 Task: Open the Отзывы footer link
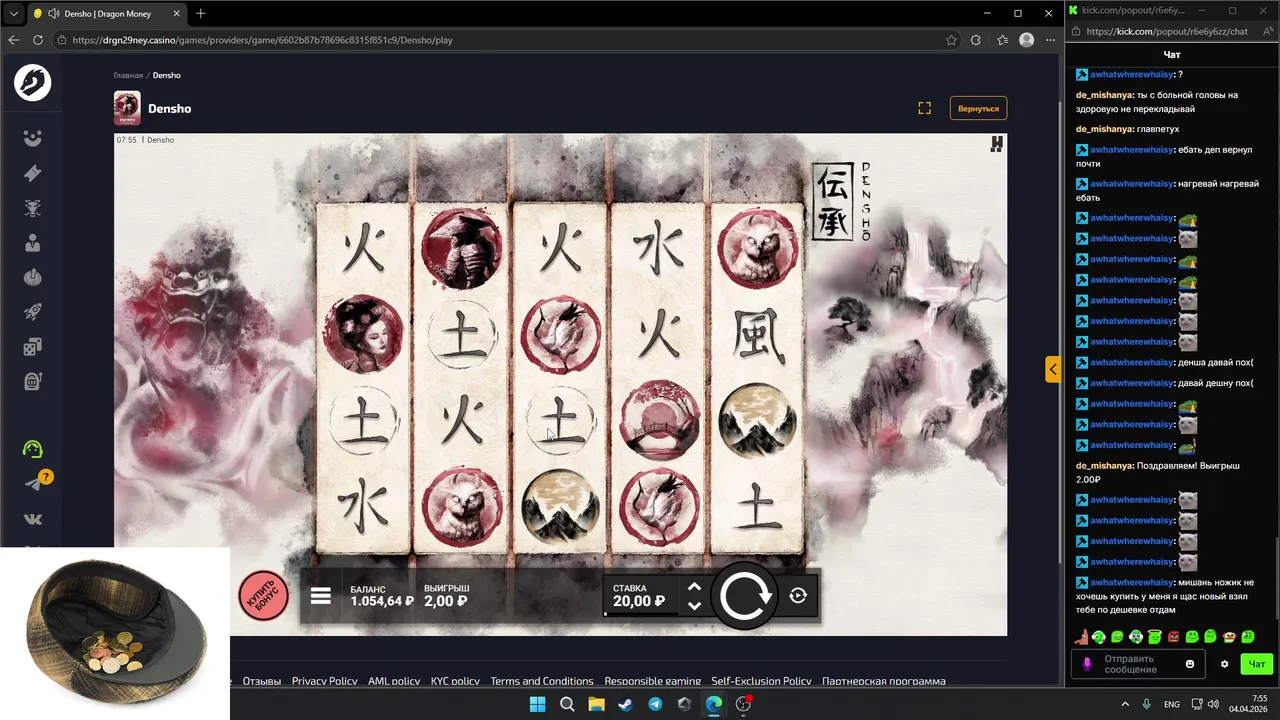(x=262, y=681)
